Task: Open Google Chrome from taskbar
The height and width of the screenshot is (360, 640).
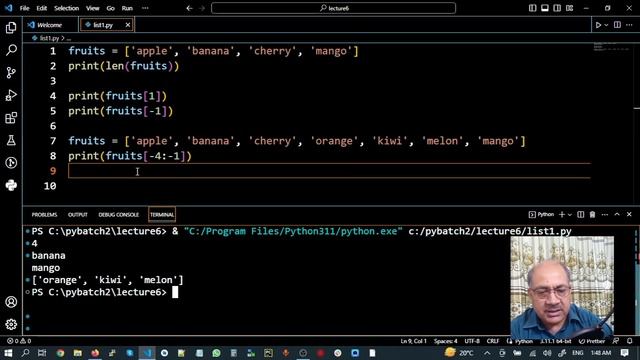Action: [60, 353]
